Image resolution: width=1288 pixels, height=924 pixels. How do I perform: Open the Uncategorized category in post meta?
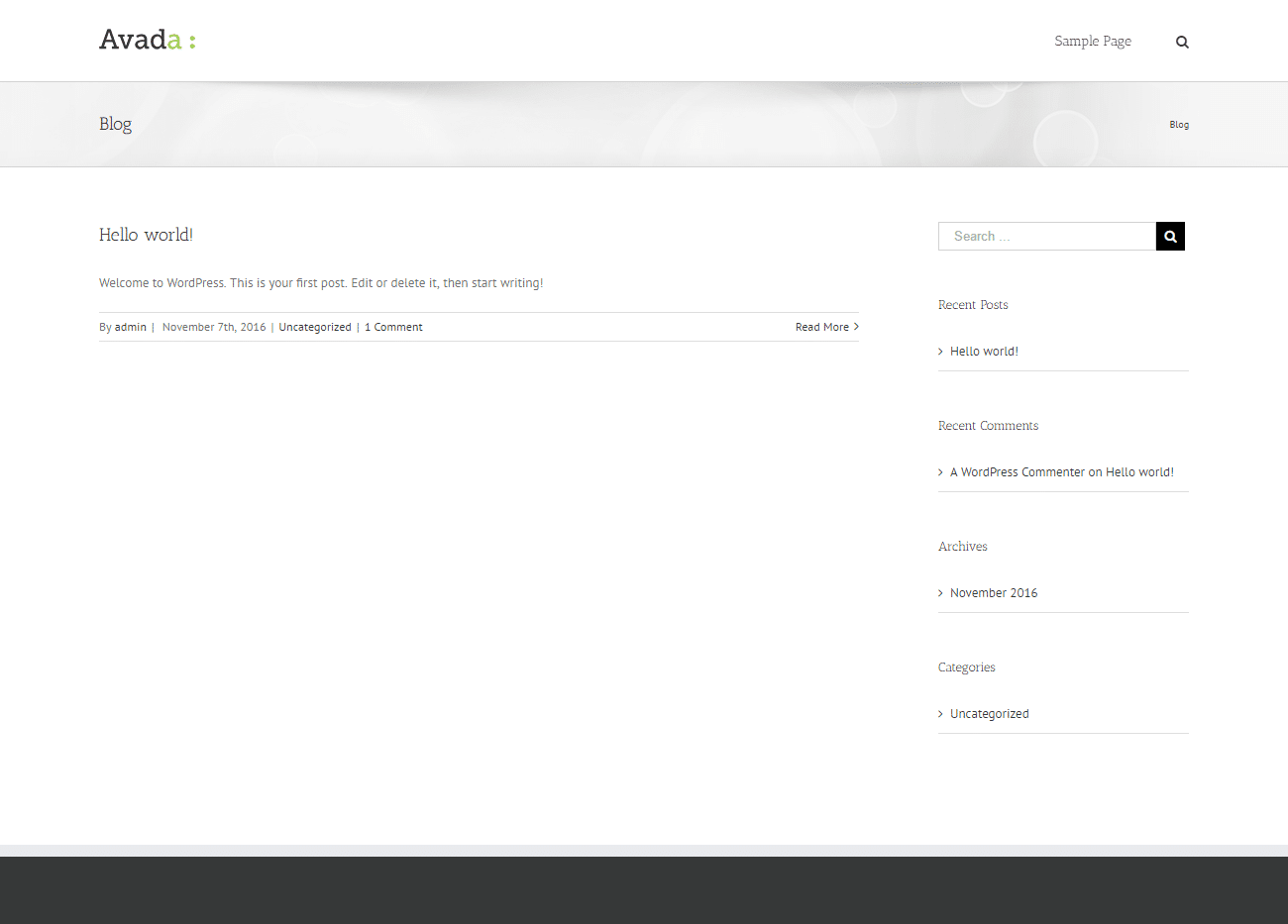coord(315,327)
